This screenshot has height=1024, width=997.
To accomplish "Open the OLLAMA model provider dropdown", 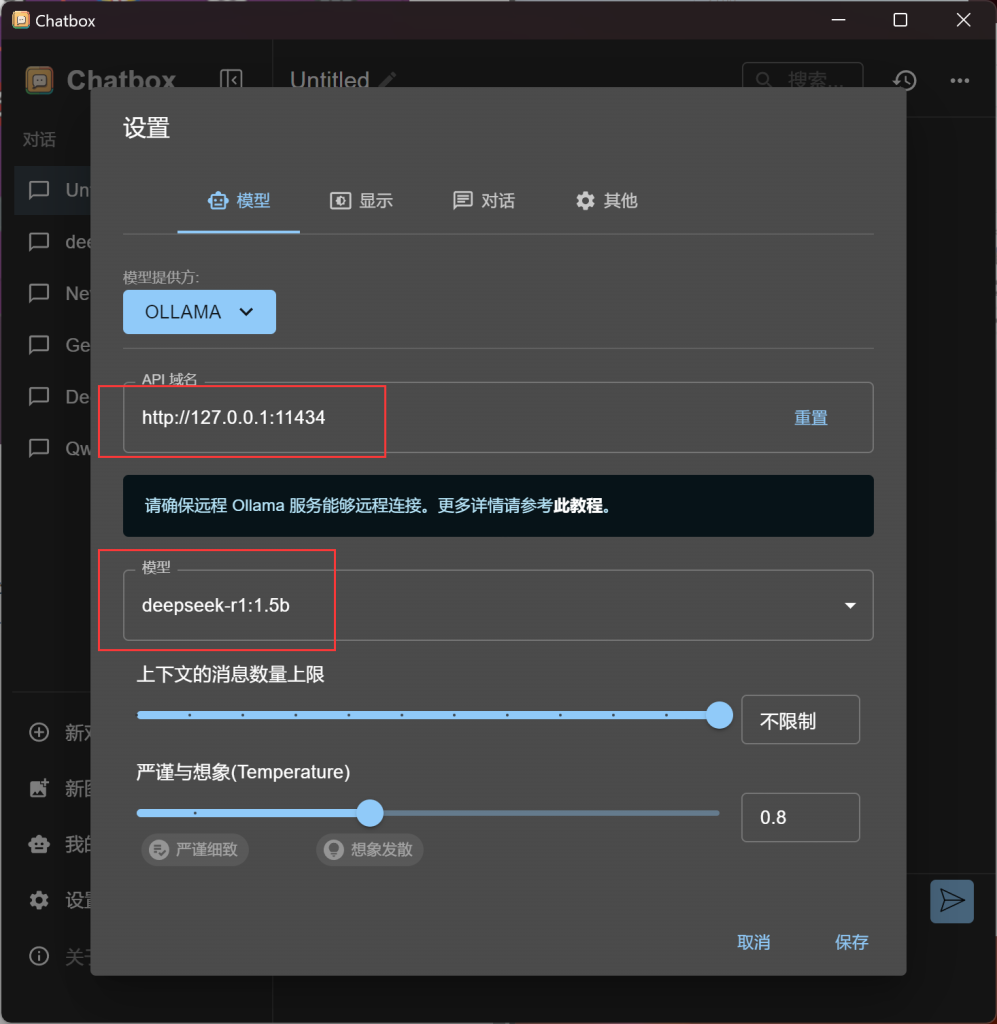I will (199, 312).
